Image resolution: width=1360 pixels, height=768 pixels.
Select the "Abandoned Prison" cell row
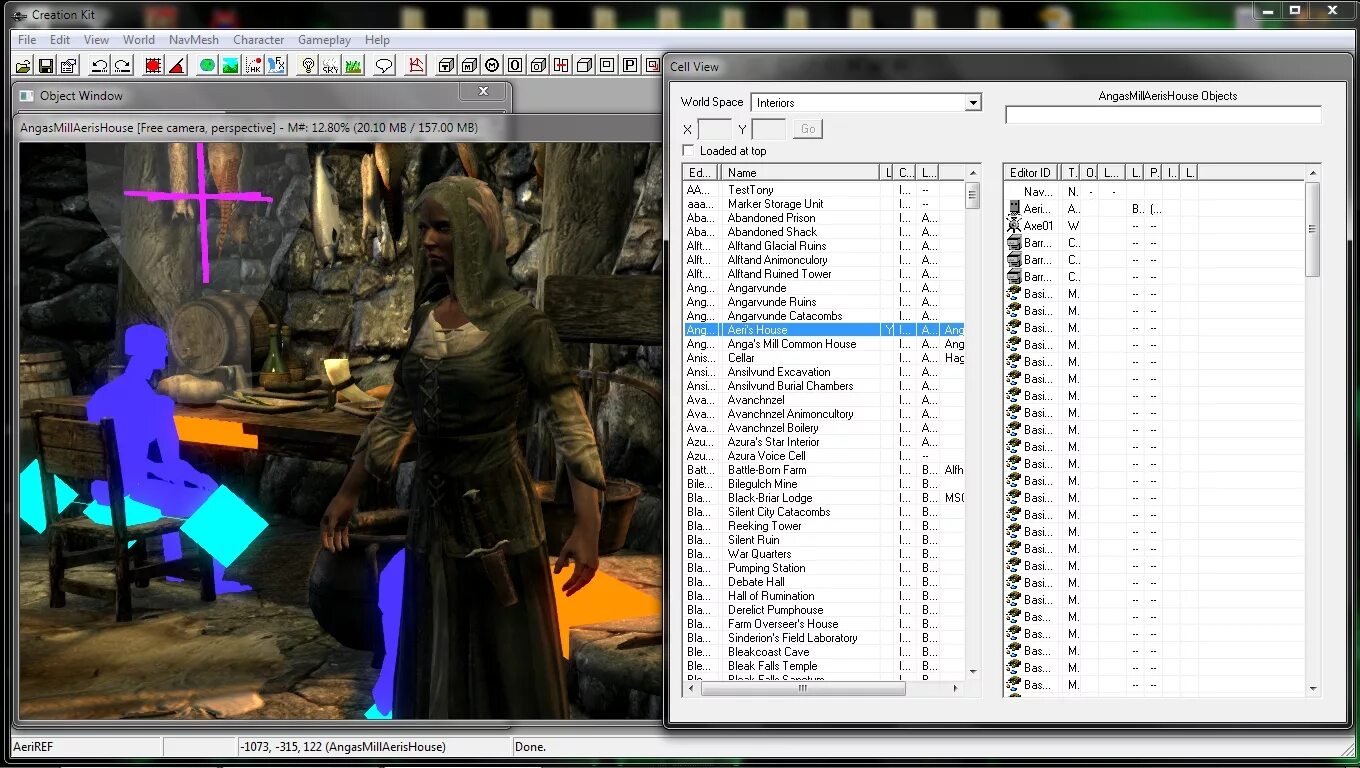824,218
